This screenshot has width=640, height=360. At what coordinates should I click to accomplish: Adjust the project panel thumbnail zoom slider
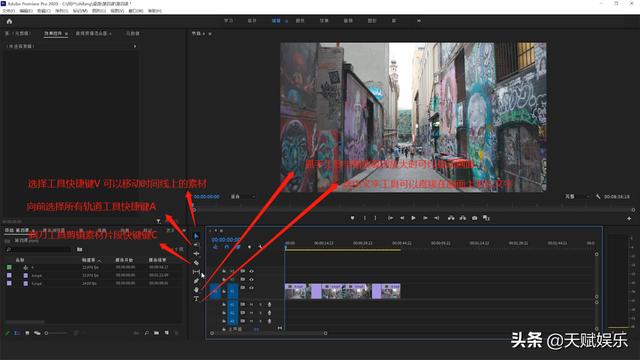(x=56, y=333)
